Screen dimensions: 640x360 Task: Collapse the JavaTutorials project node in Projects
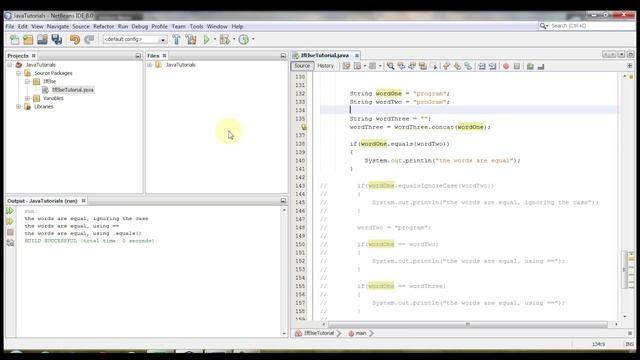point(9,65)
